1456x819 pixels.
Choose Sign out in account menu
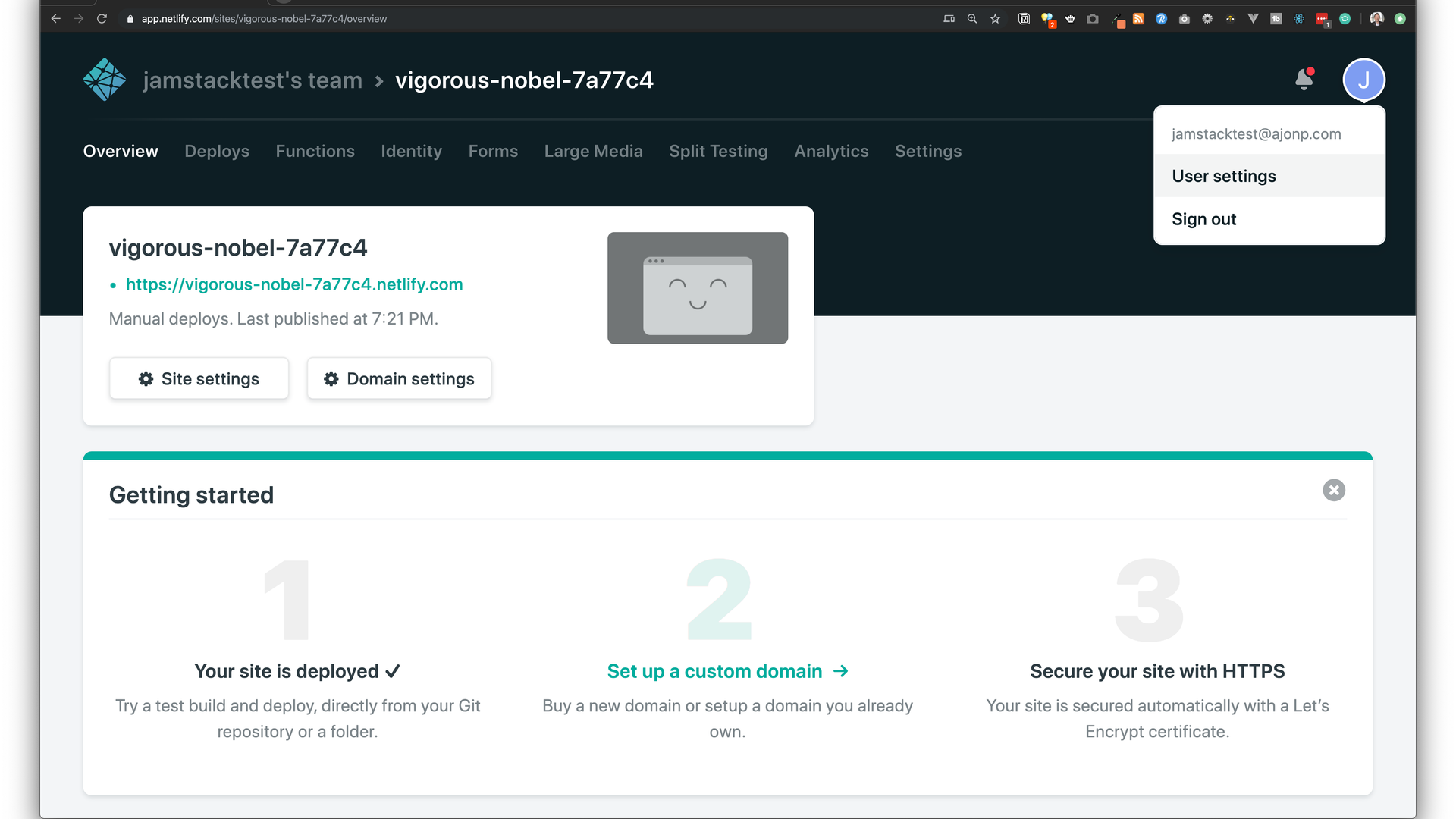pyautogui.click(x=1203, y=219)
